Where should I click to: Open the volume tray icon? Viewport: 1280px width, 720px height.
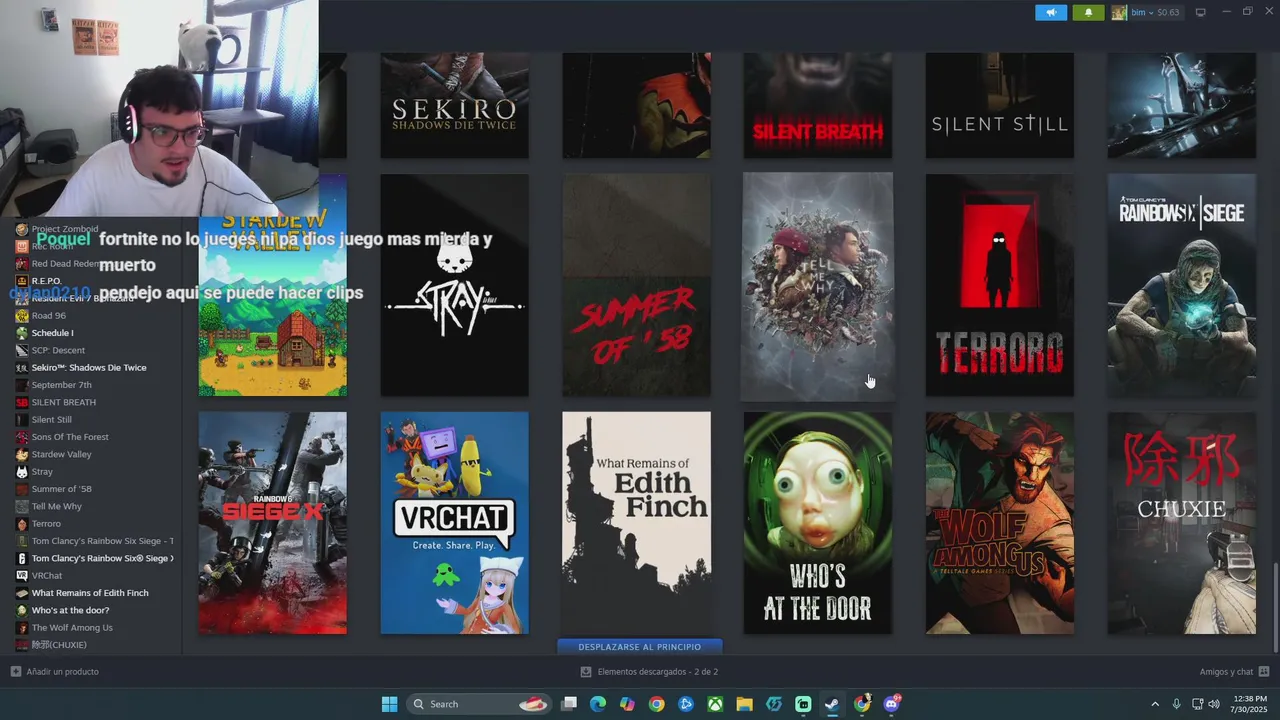(1214, 704)
